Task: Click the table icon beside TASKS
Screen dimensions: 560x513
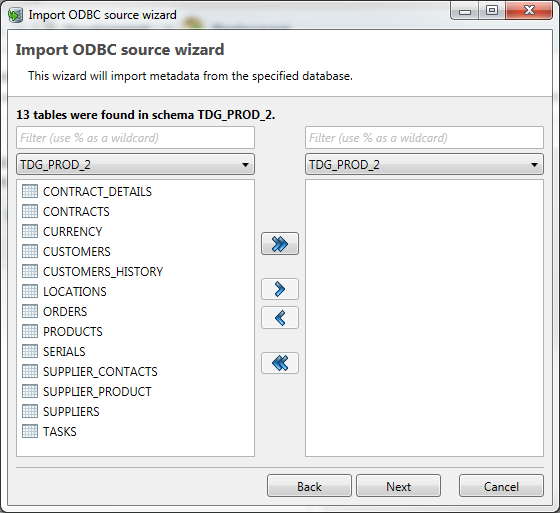Action: [x=30, y=432]
